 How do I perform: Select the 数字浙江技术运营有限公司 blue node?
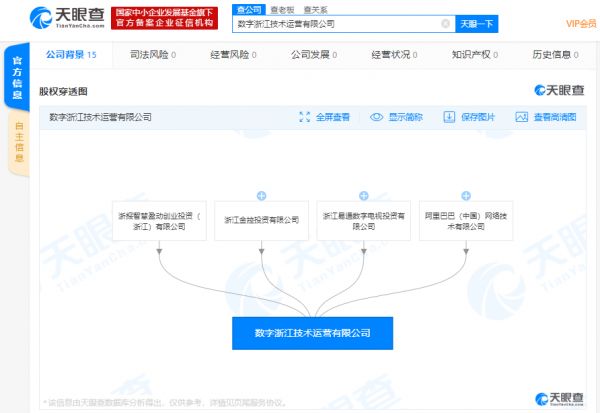[313, 333]
